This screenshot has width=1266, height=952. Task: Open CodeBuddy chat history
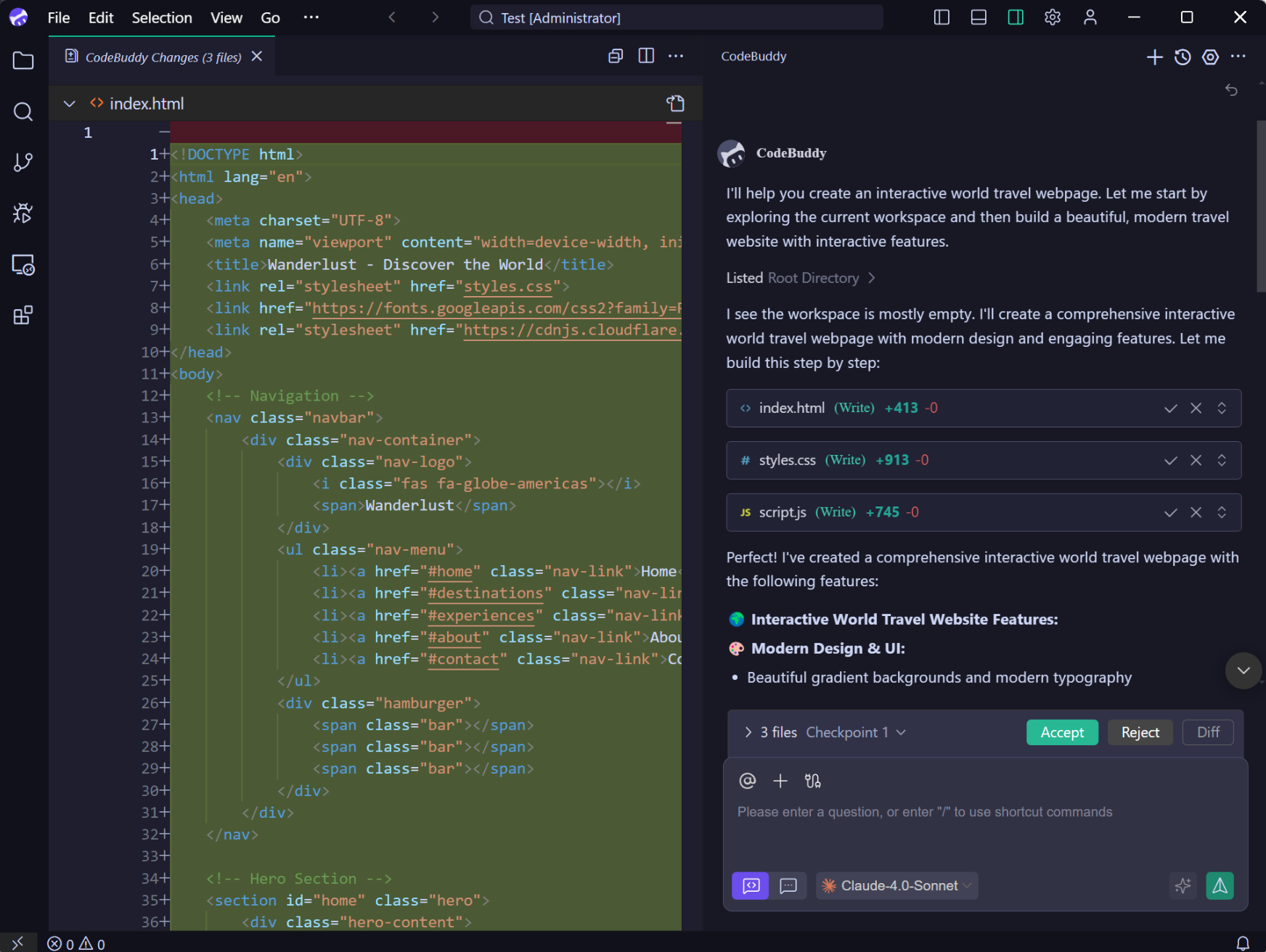click(x=1183, y=57)
